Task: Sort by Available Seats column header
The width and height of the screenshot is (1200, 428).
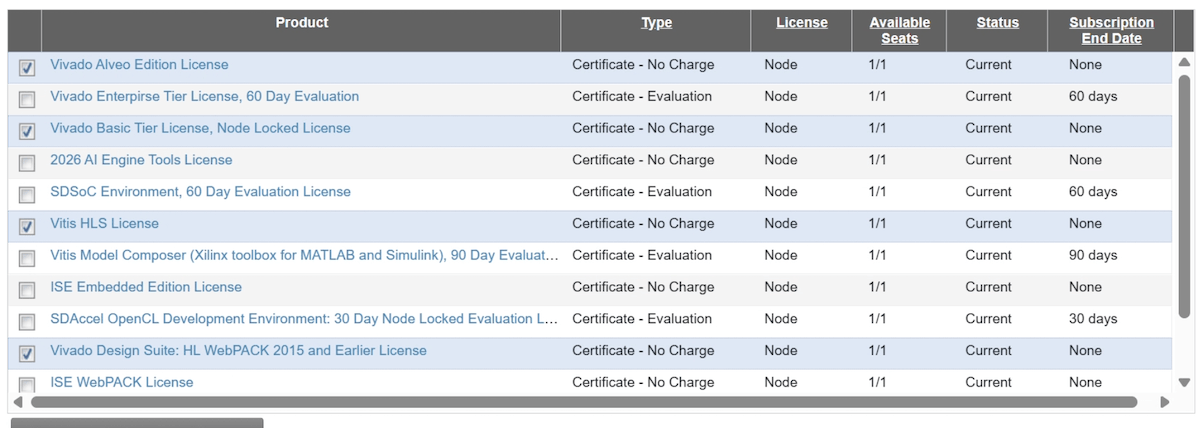Action: pyautogui.click(x=900, y=30)
